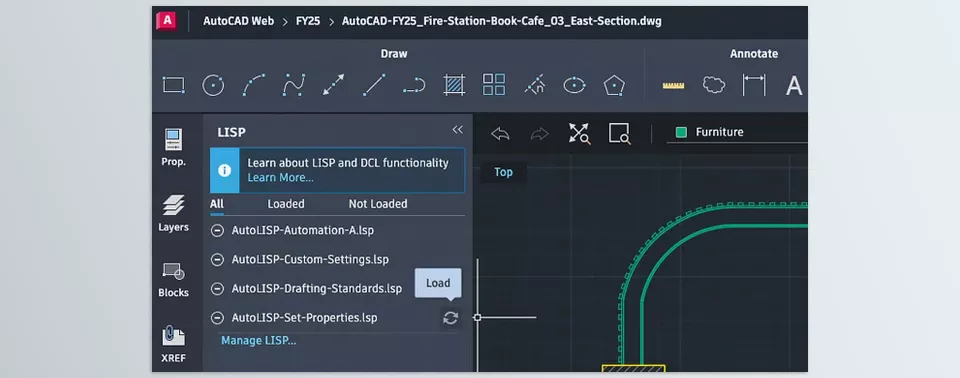
Task: Collapse the LISP panel with double chevron
Action: pyautogui.click(x=457, y=129)
